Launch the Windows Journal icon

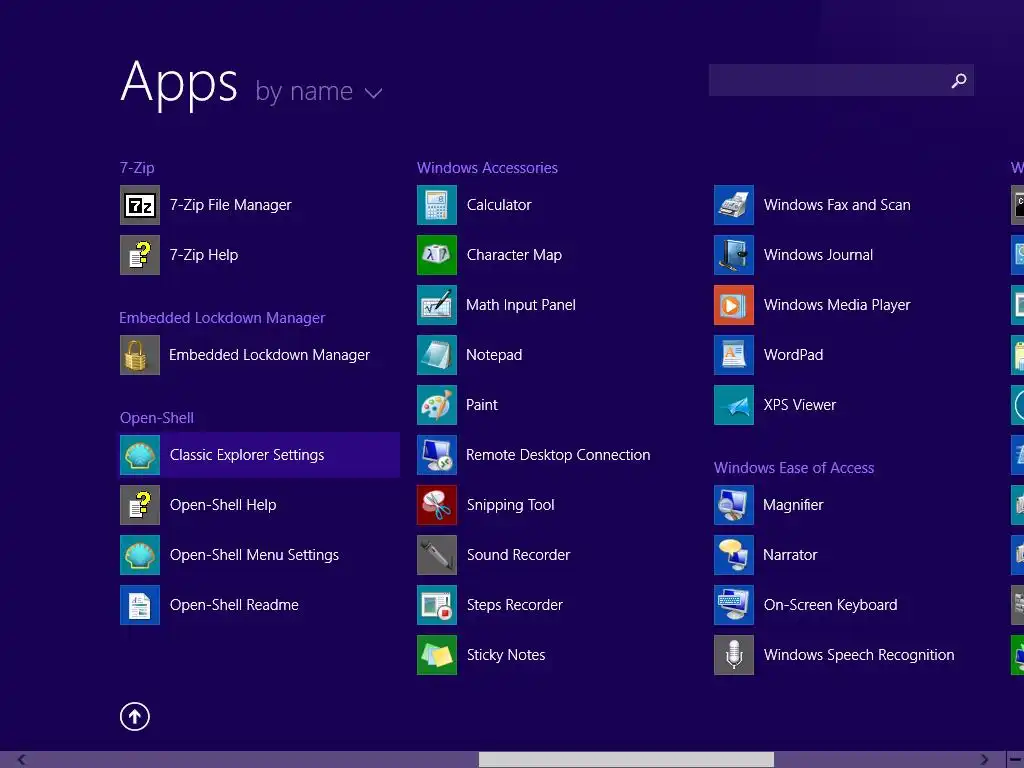[734, 255]
